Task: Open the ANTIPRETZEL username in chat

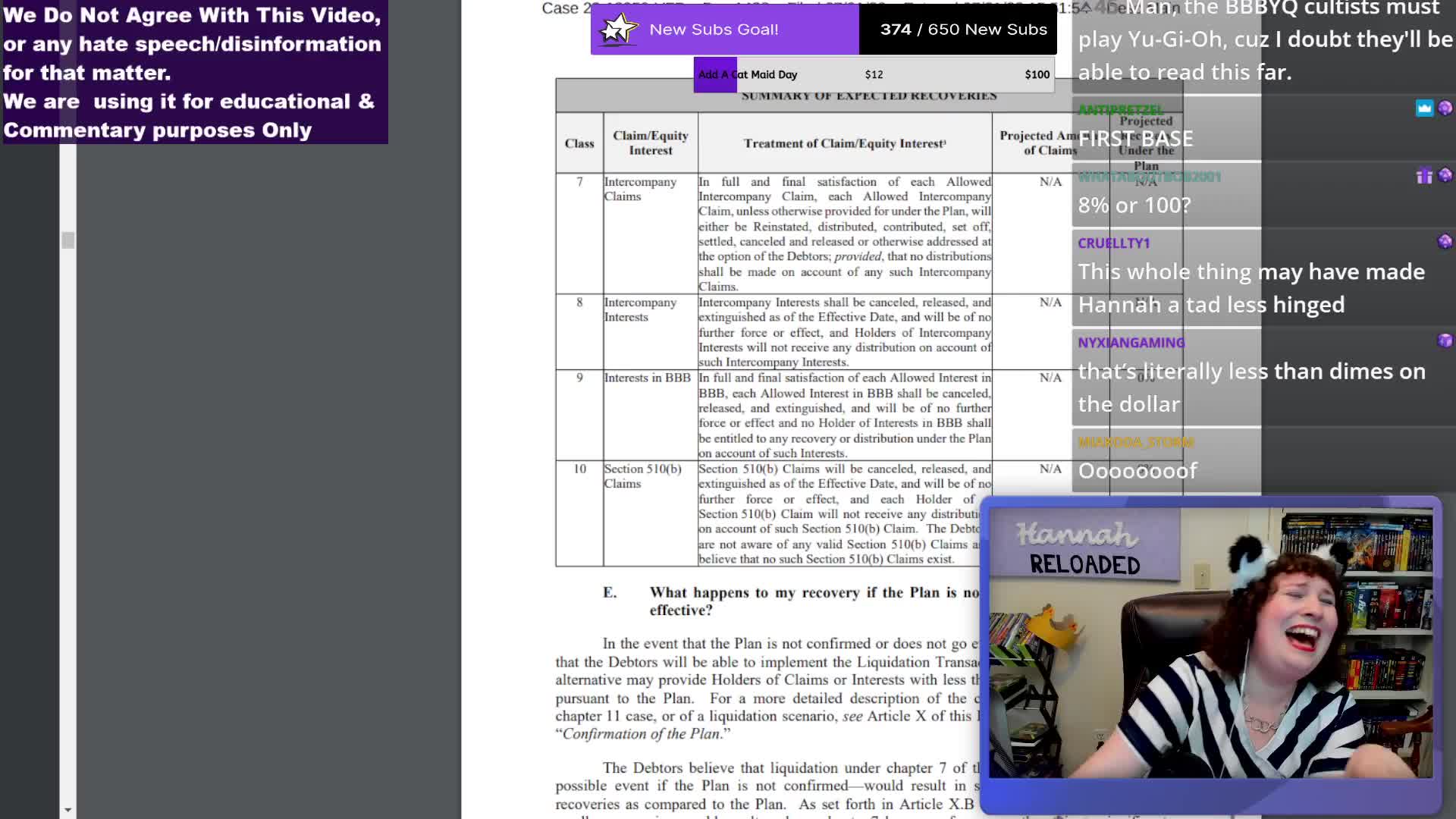Action: pos(1120,110)
